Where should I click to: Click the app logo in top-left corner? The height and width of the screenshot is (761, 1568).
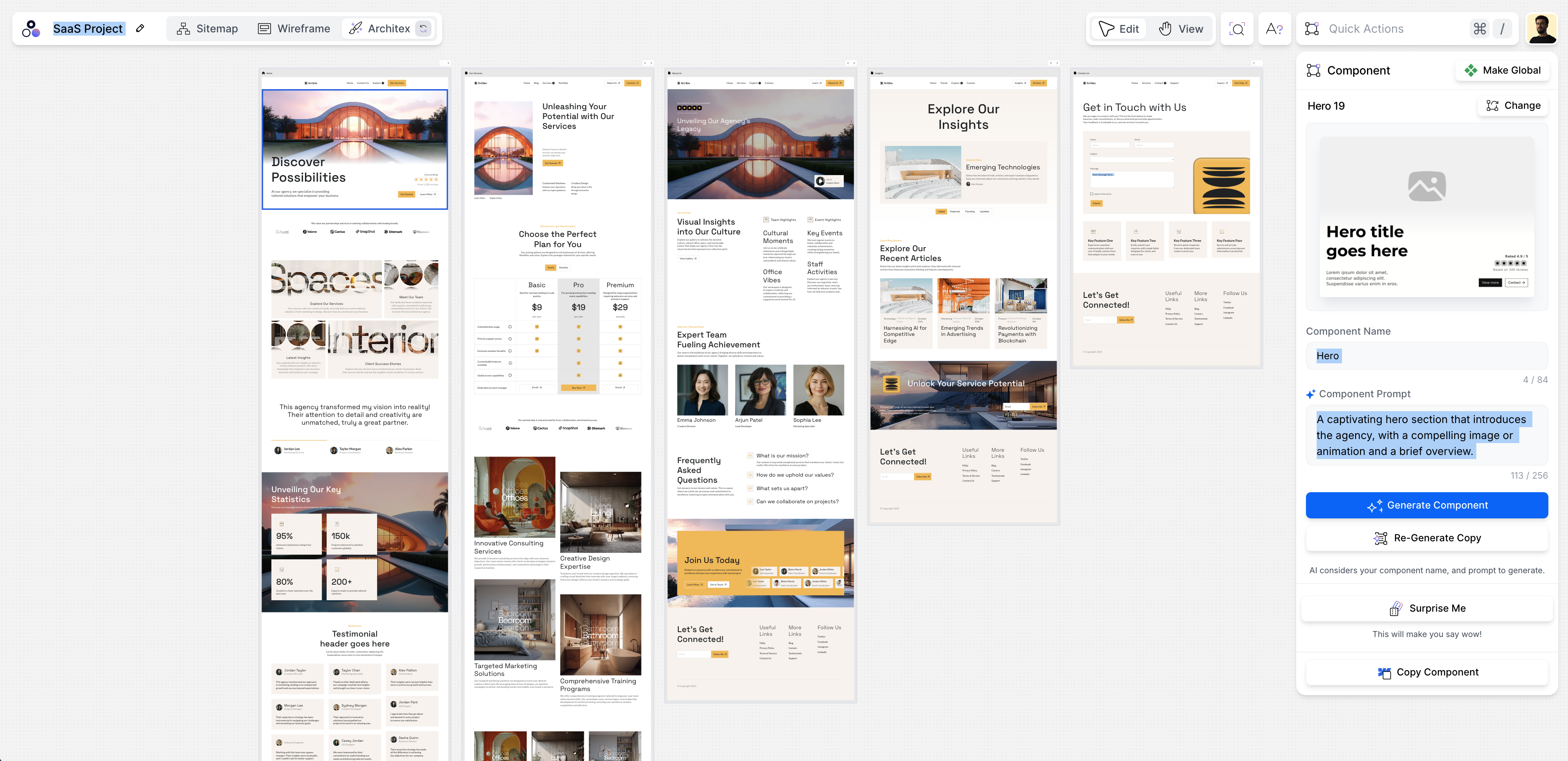[30, 29]
